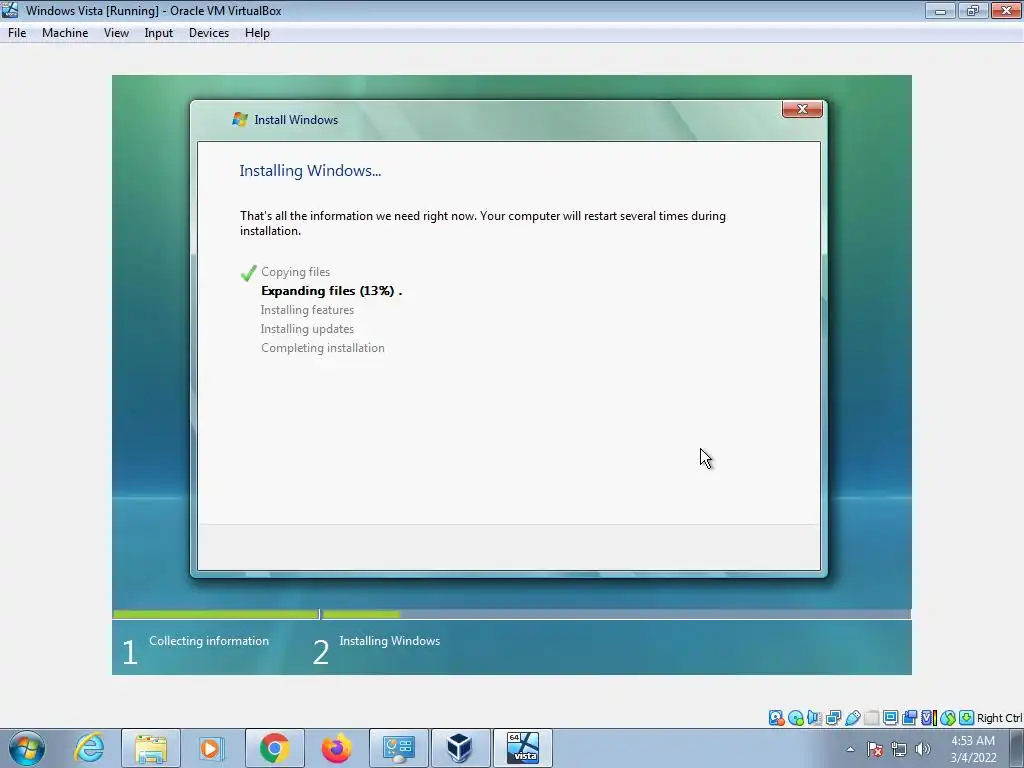Open Windows Media Player on taskbar
1024x768 pixels.
click(211, 748)
